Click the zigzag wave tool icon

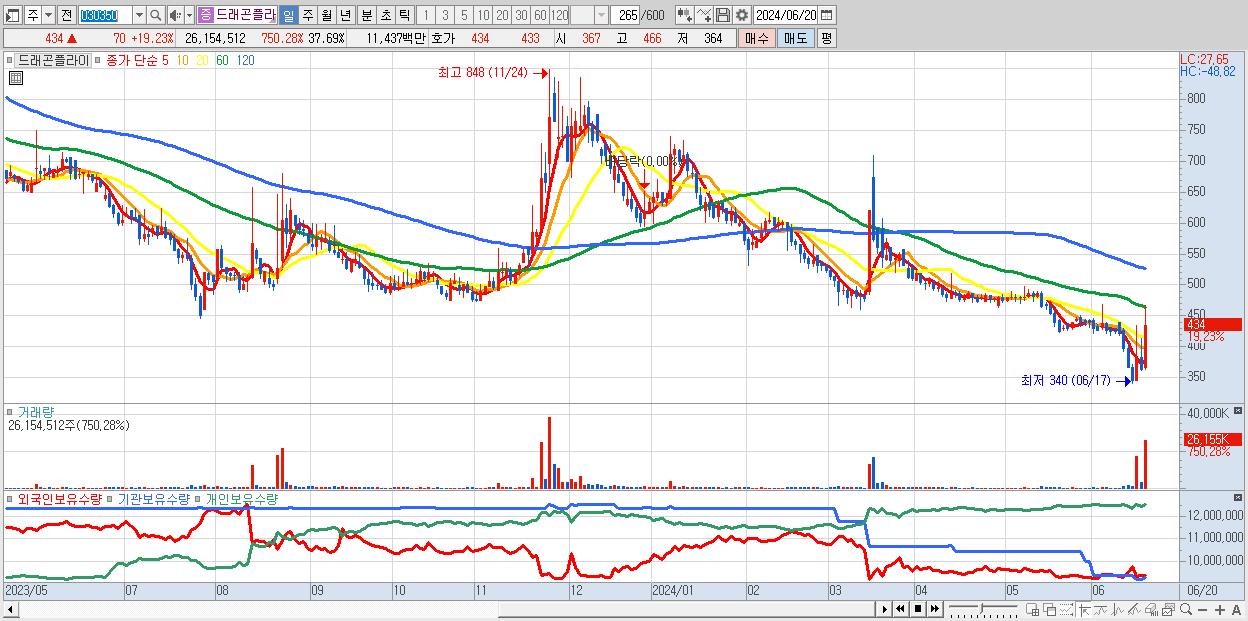click(1118, 609)
